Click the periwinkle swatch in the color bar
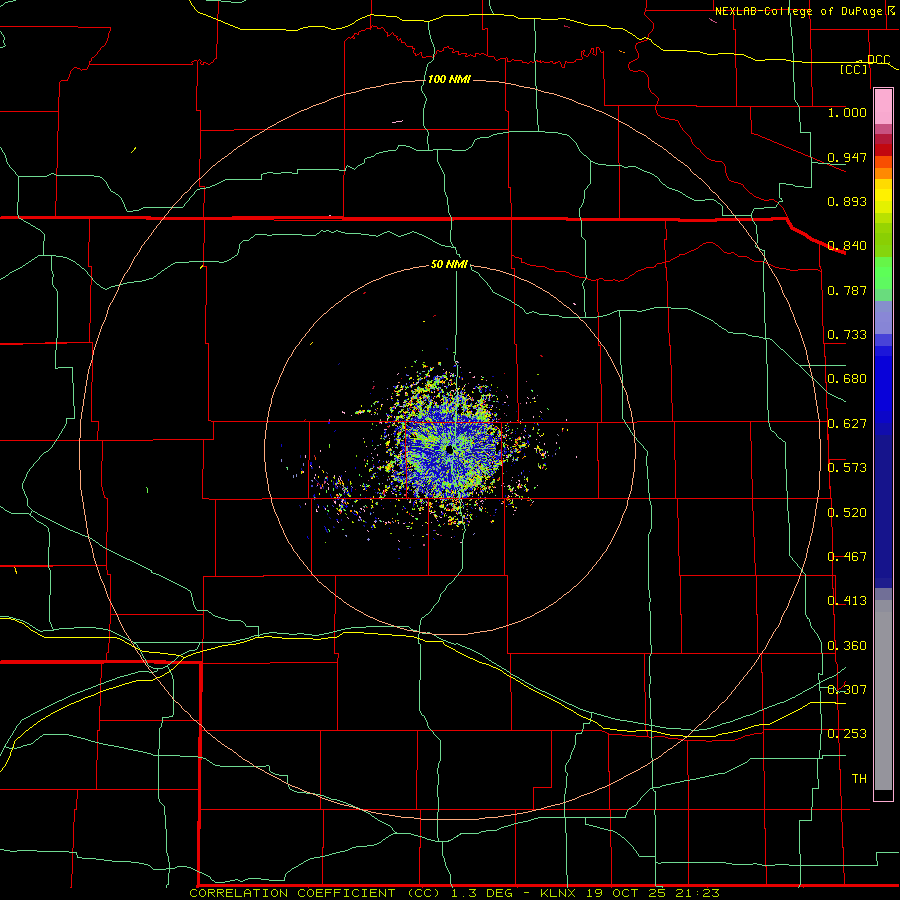Viewport: 900px width, 900px height. coord(883,318)
